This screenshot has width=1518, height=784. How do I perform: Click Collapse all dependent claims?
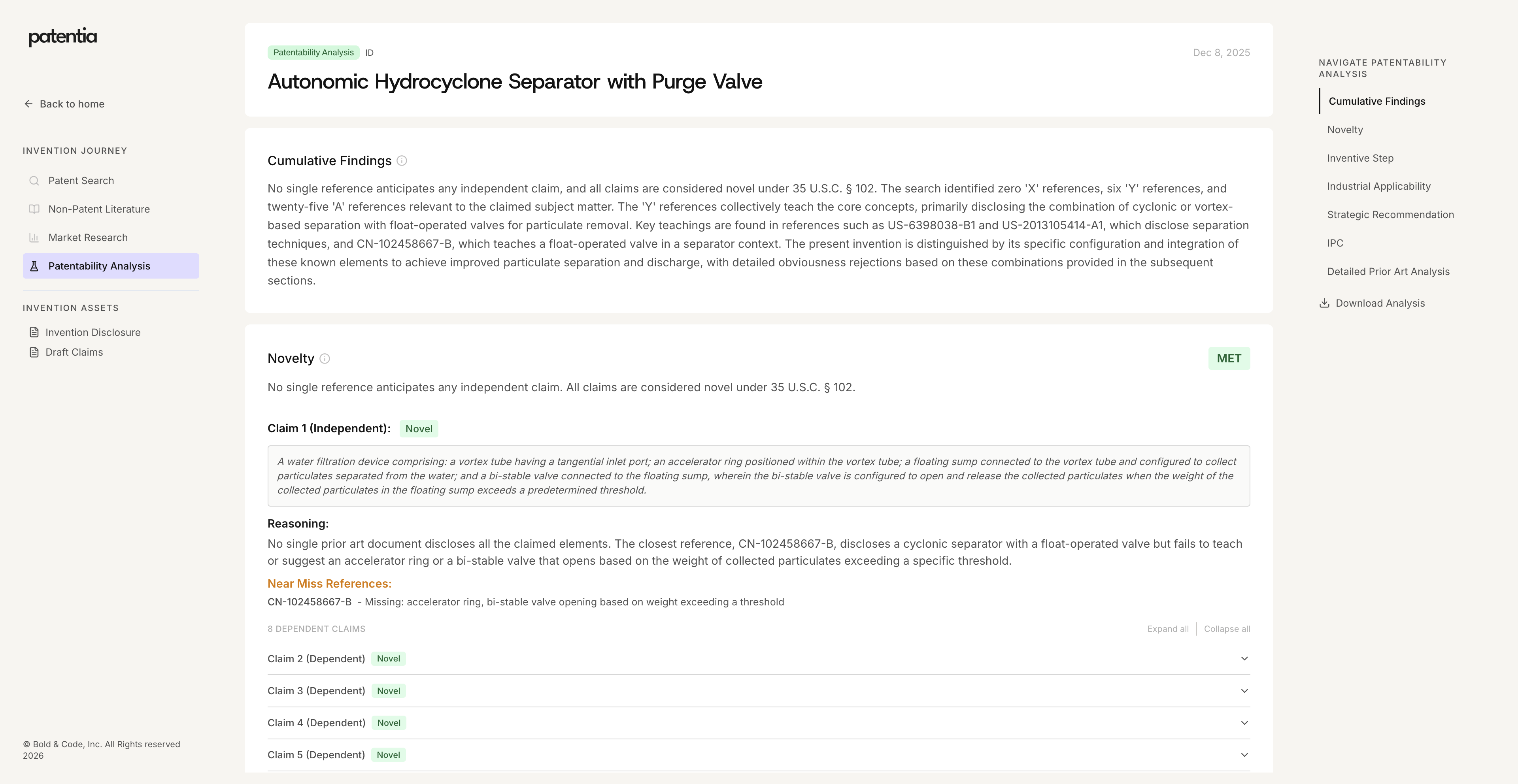1226,629
